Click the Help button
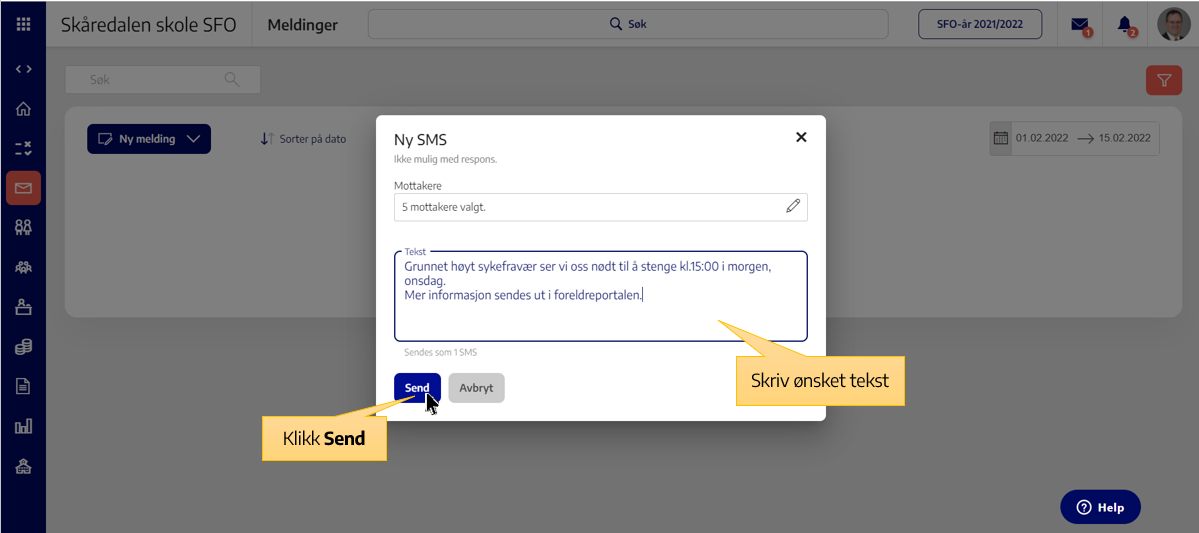Viewport: 1199px width, 533px height. click(x=1100, y=507)
